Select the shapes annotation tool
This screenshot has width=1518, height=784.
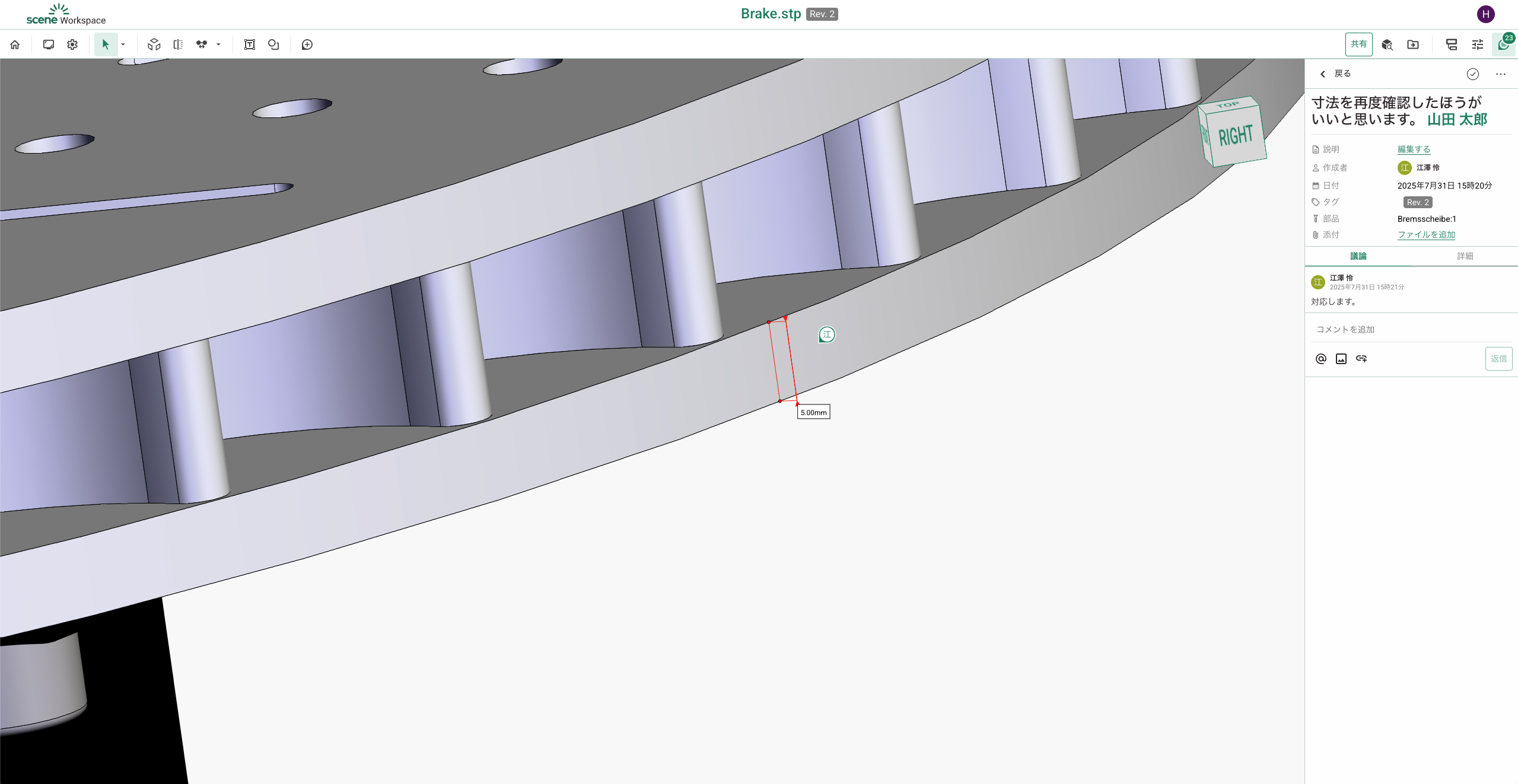click(273, 44)
